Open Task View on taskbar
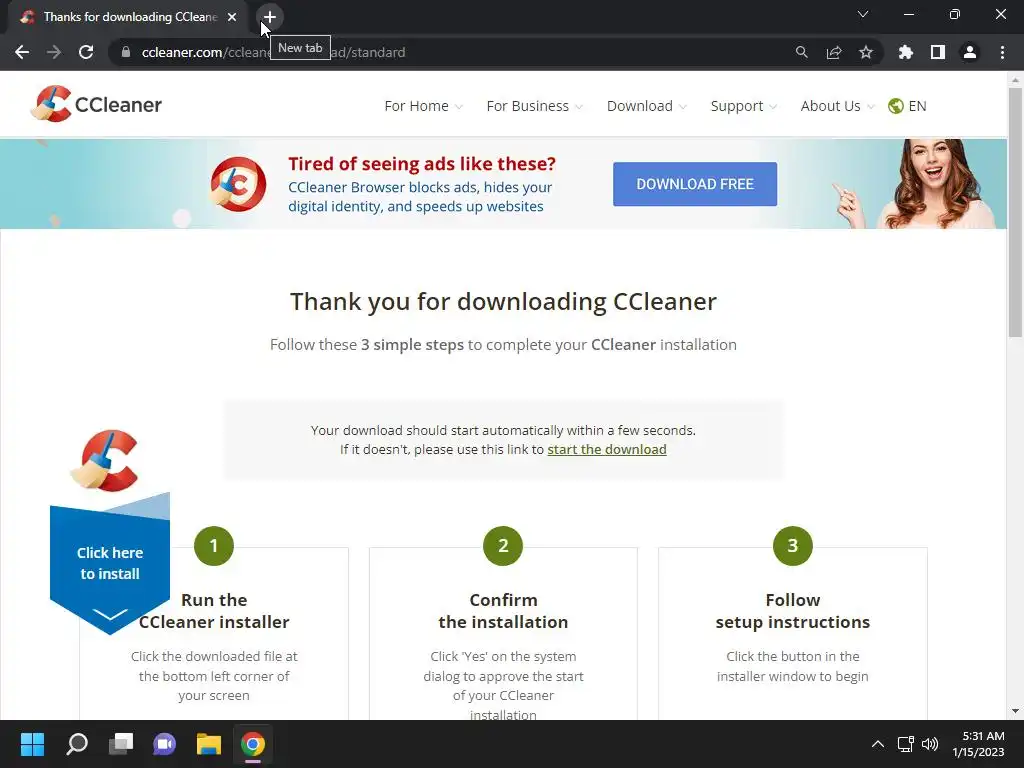The width and height of the screenshot is (1024, 768). (x=121, y=744)
